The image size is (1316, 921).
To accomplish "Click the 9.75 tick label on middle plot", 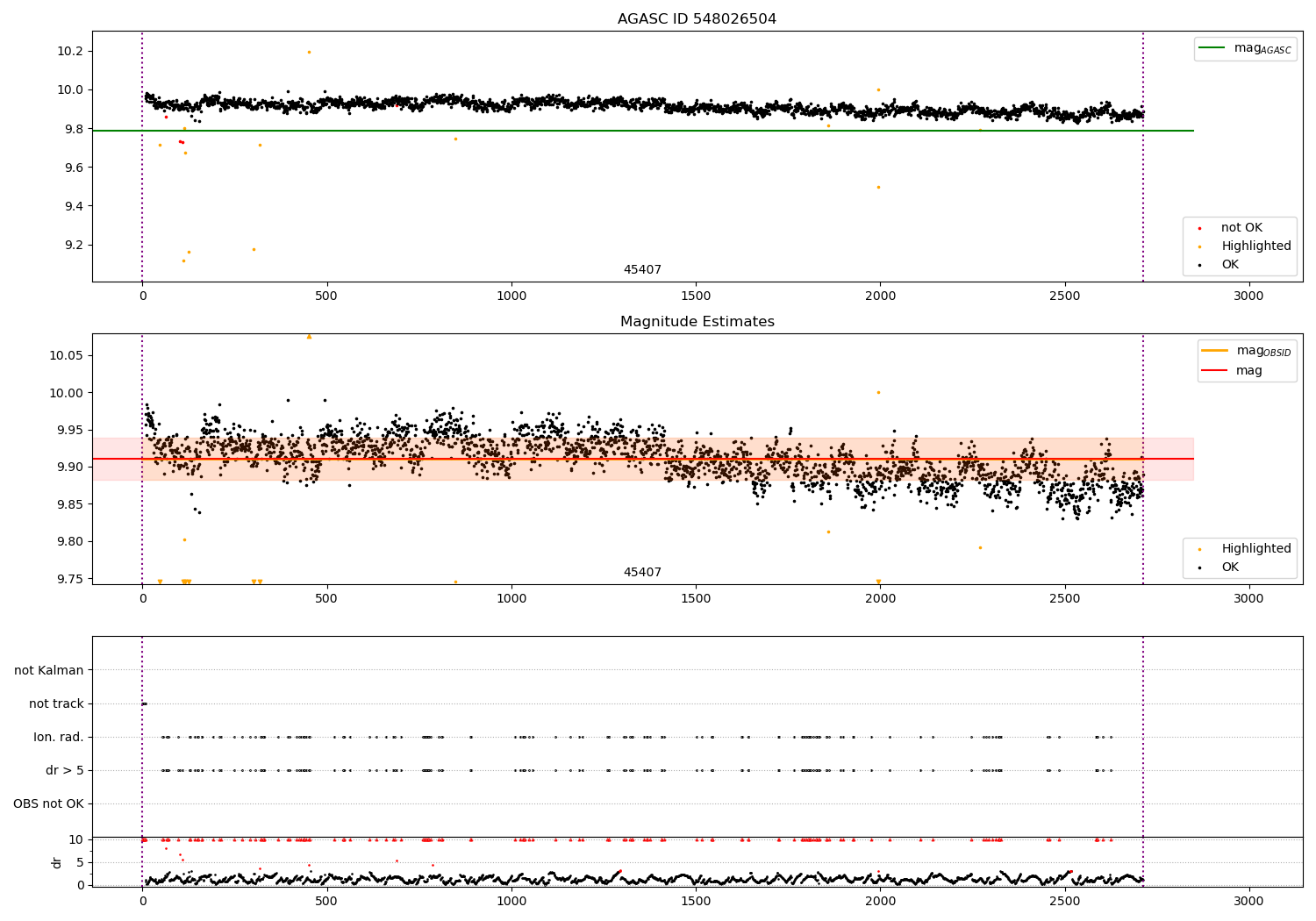I will 70,578.
